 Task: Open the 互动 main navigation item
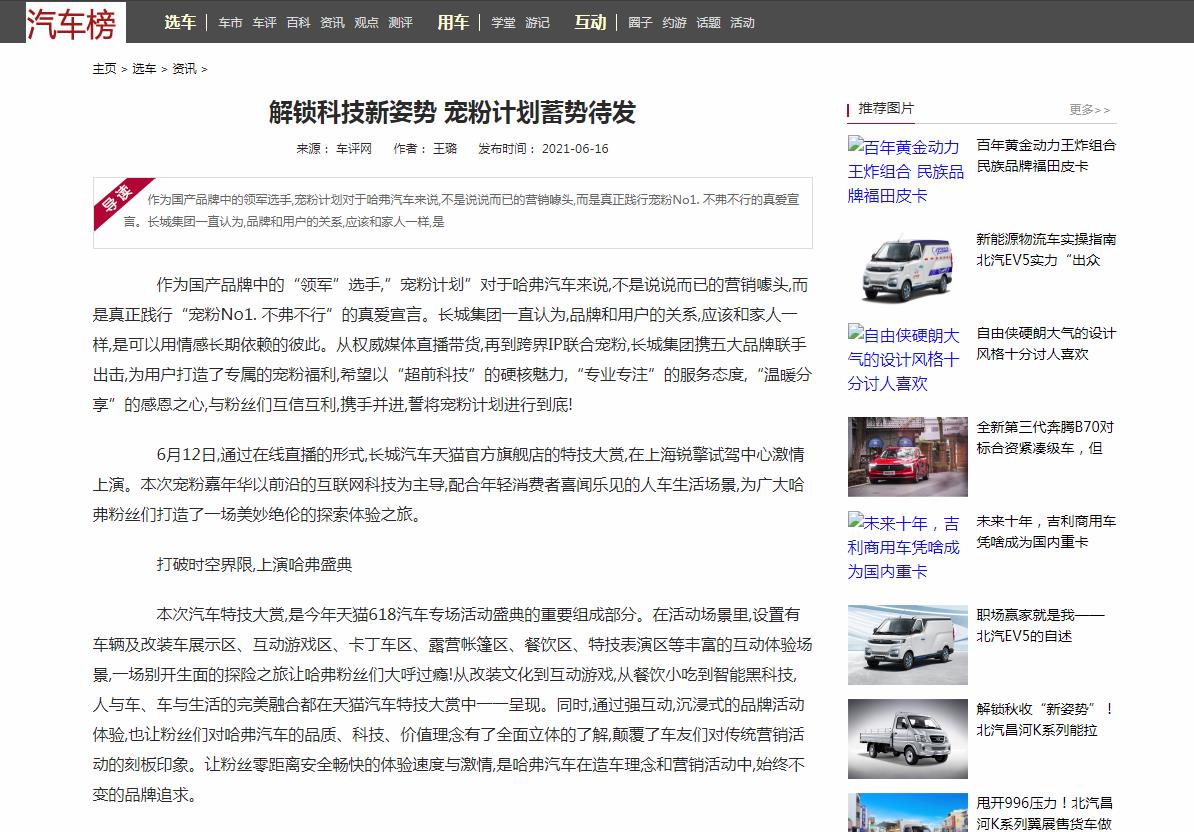589,22
